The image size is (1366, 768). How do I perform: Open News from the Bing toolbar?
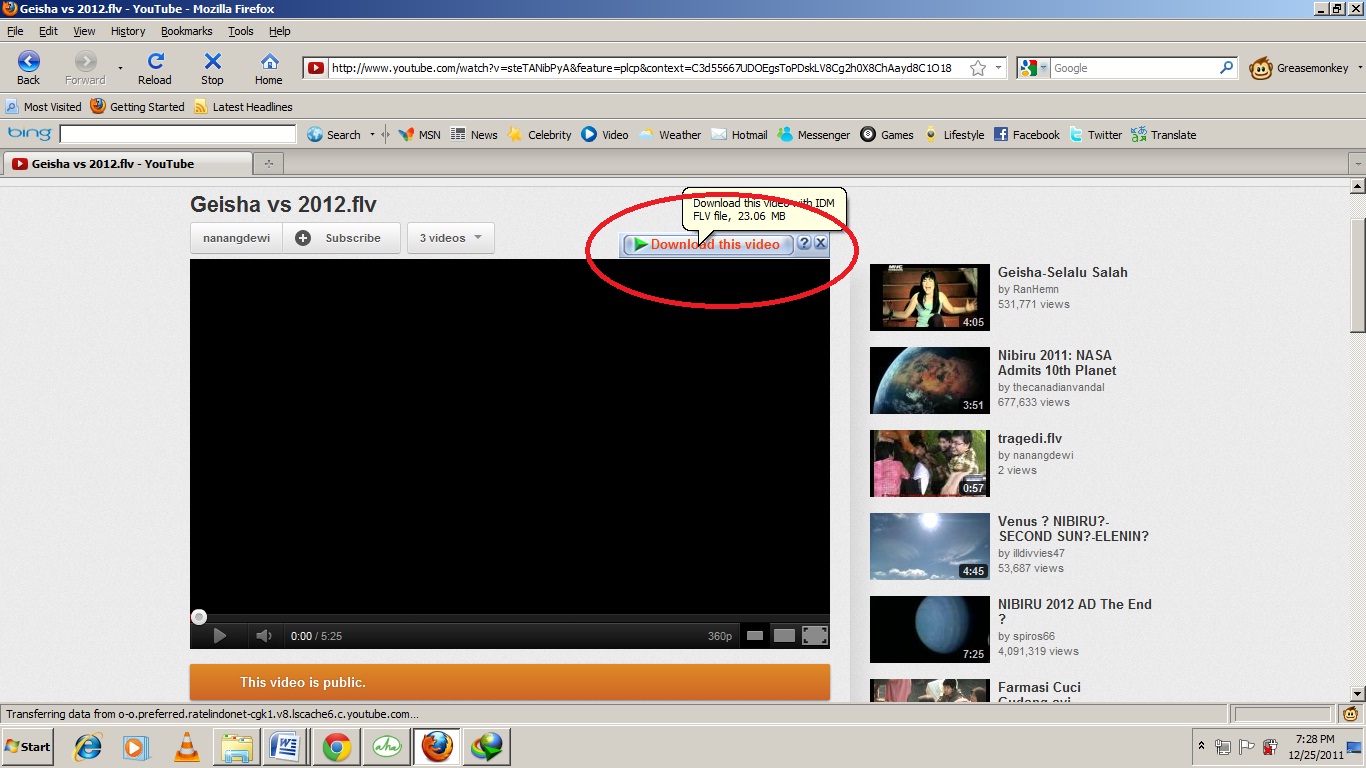click(474, 134)
